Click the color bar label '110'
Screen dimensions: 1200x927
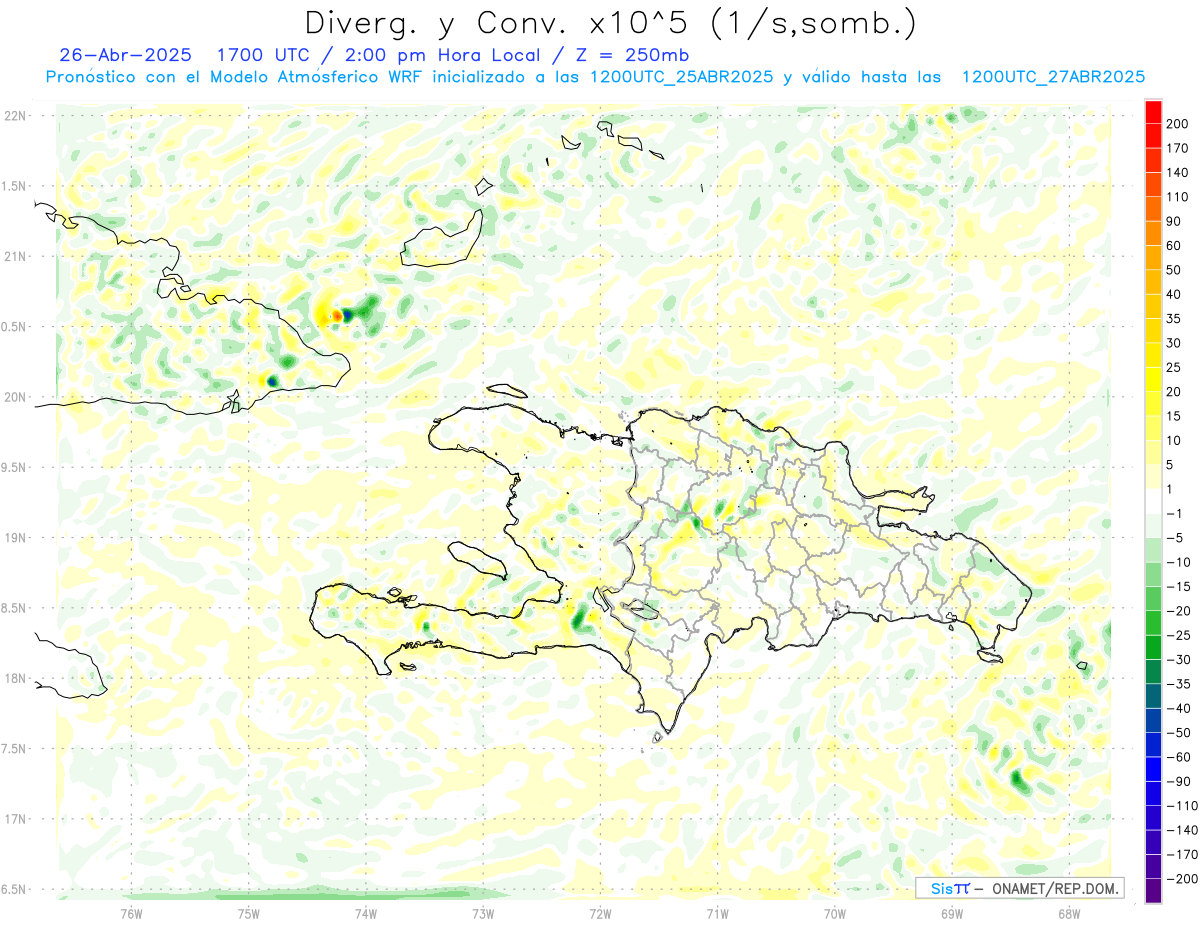pyautogui.click(x=1178, y=197)
